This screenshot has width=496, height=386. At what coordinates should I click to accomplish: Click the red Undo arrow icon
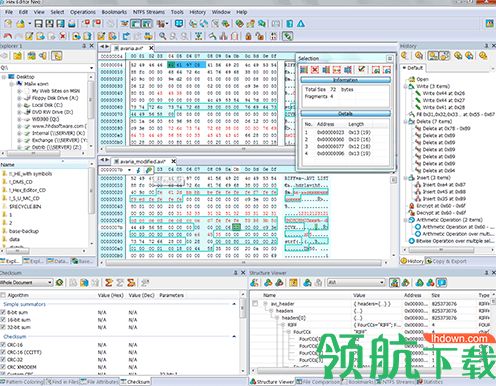coord(7,36)
